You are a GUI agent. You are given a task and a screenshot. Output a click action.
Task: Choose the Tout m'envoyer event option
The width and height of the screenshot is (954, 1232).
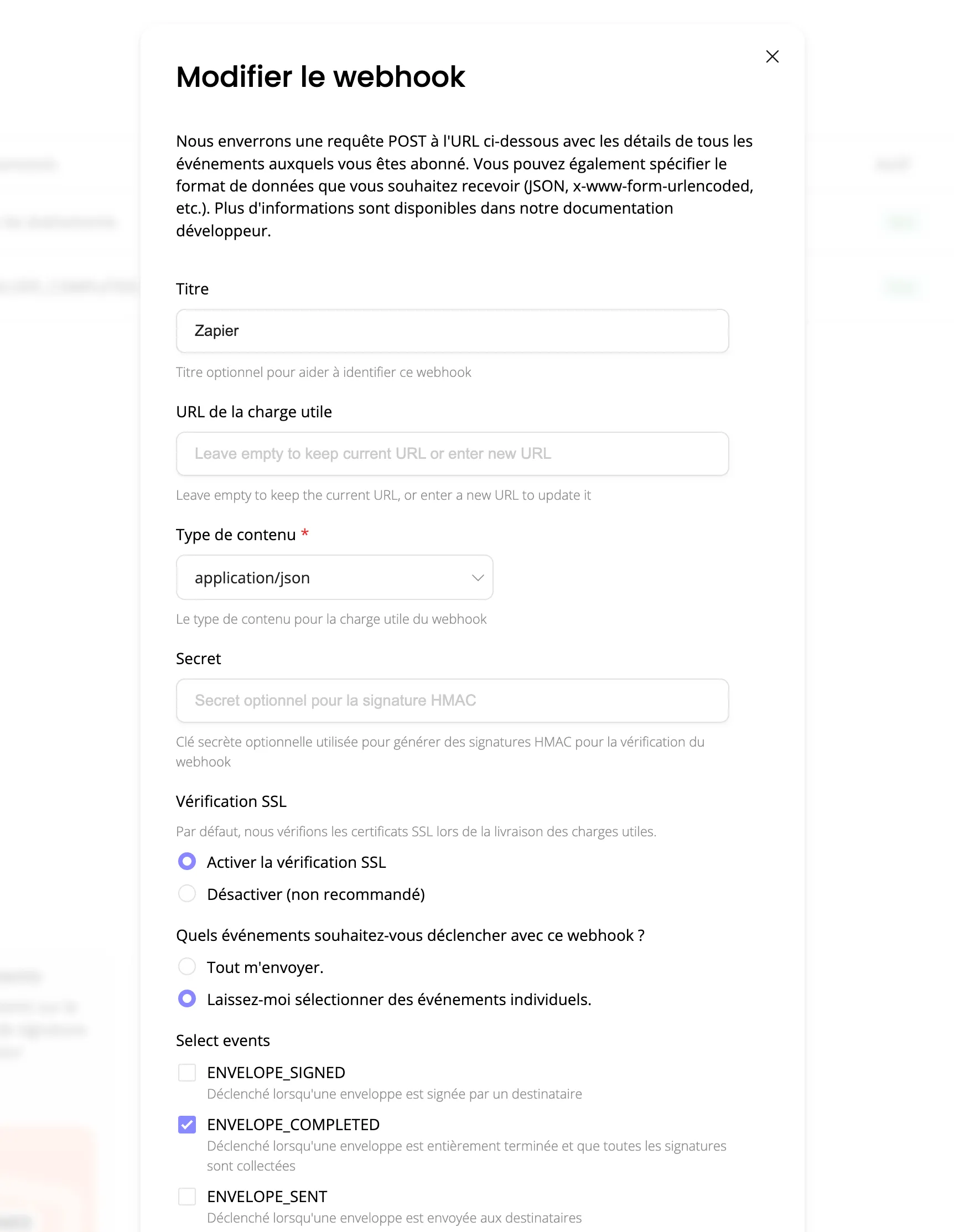pyautogui.click(x=186, y=966)
